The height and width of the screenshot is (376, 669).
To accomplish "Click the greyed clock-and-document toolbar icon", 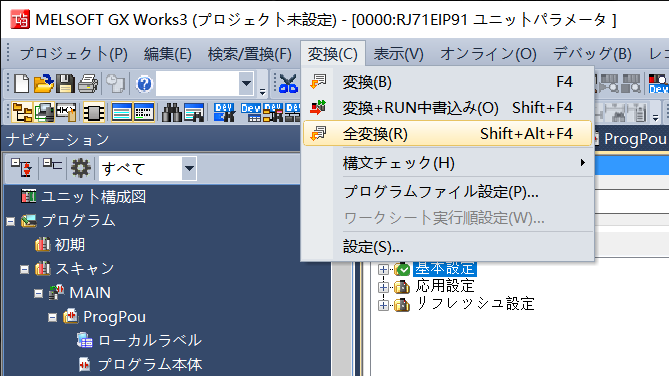I will click(x=115, y=84).
